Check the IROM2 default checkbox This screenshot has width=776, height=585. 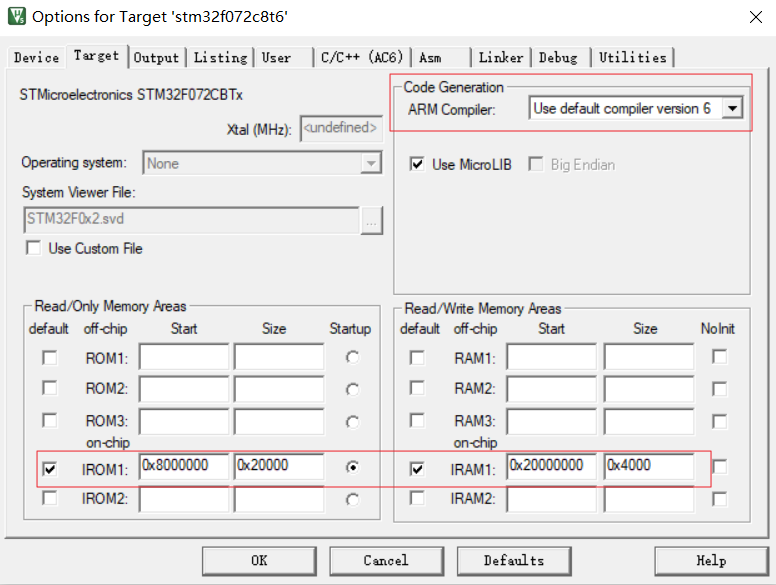click(x=49, y=498)
